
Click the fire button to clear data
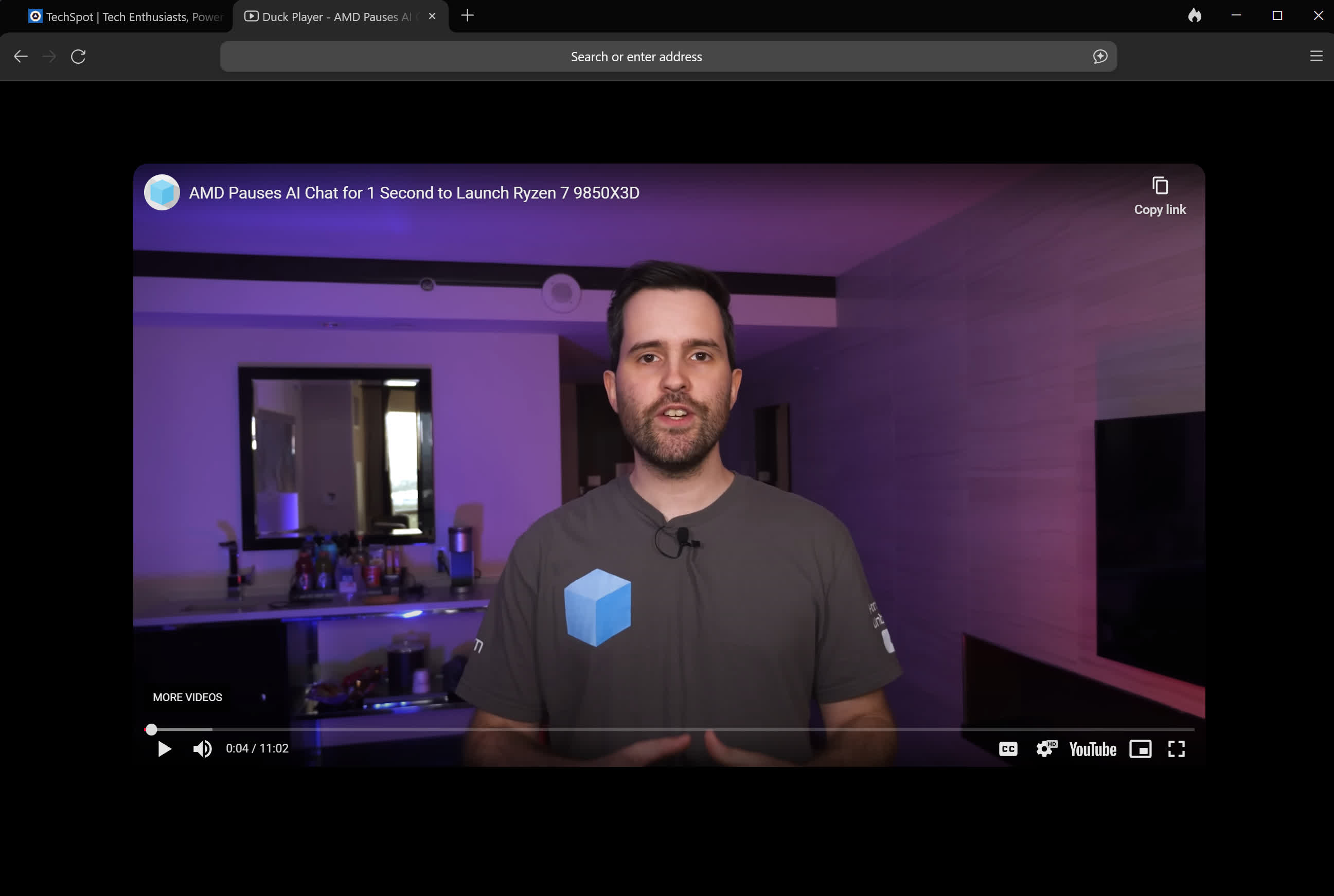click(x=1195, y=15)
